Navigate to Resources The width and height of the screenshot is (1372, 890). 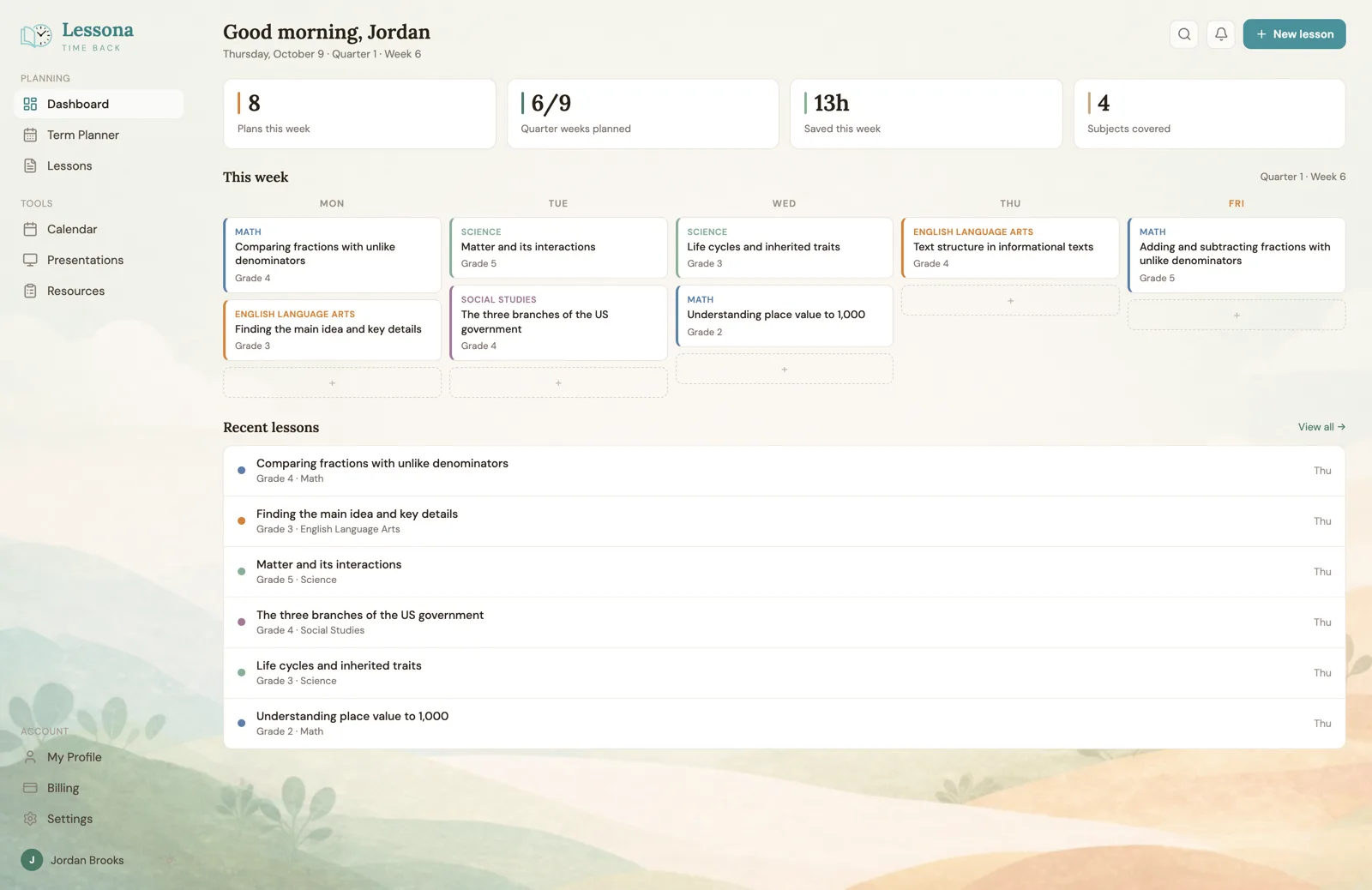99,291
